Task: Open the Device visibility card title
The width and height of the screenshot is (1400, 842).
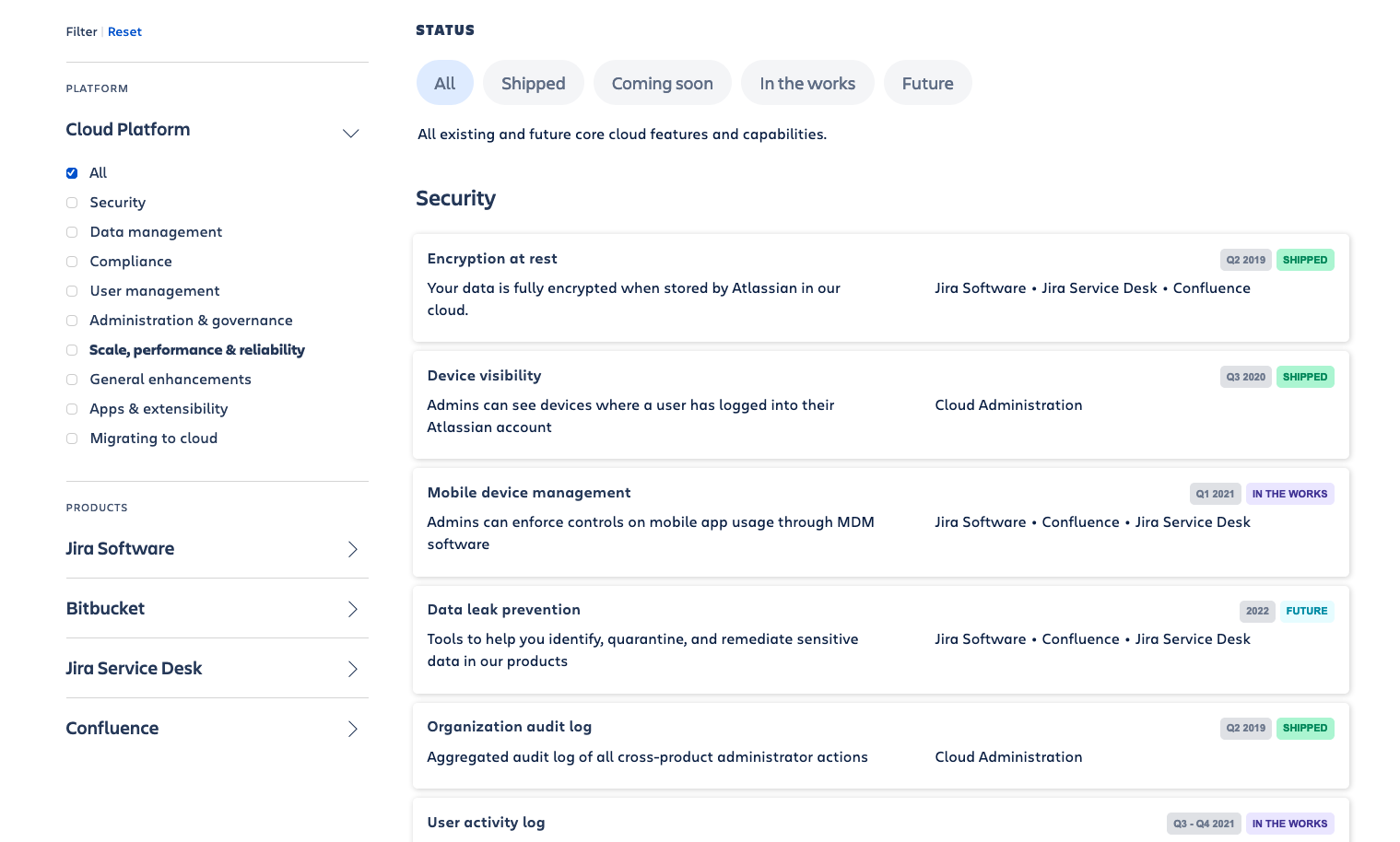Action: click(x=484, y=376)
